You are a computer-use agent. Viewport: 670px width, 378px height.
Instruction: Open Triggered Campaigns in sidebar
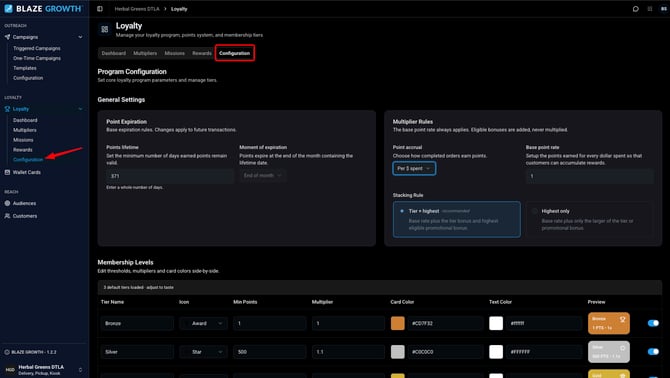pyautogui.click(x=37, y=48)
